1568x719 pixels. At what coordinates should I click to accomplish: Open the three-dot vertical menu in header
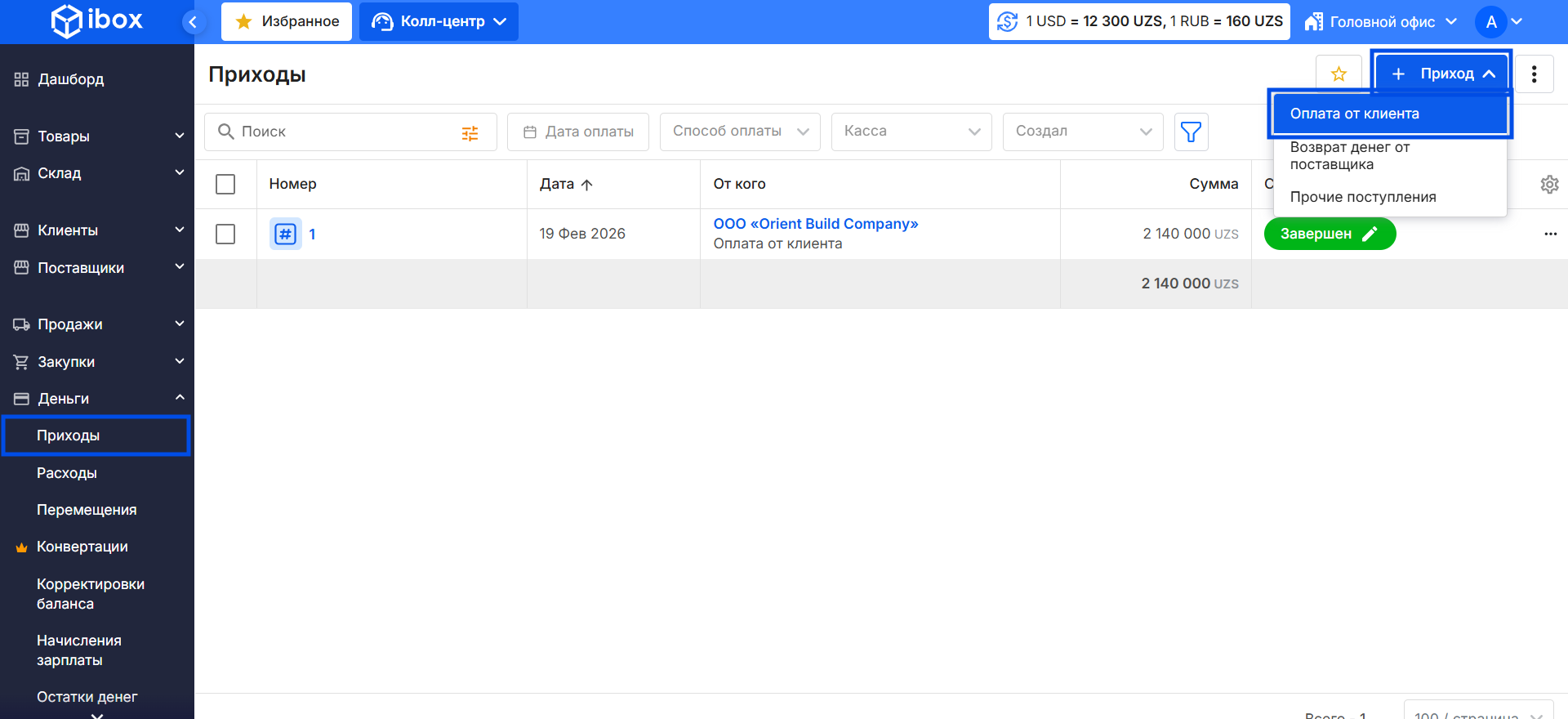click(1534, 74)
